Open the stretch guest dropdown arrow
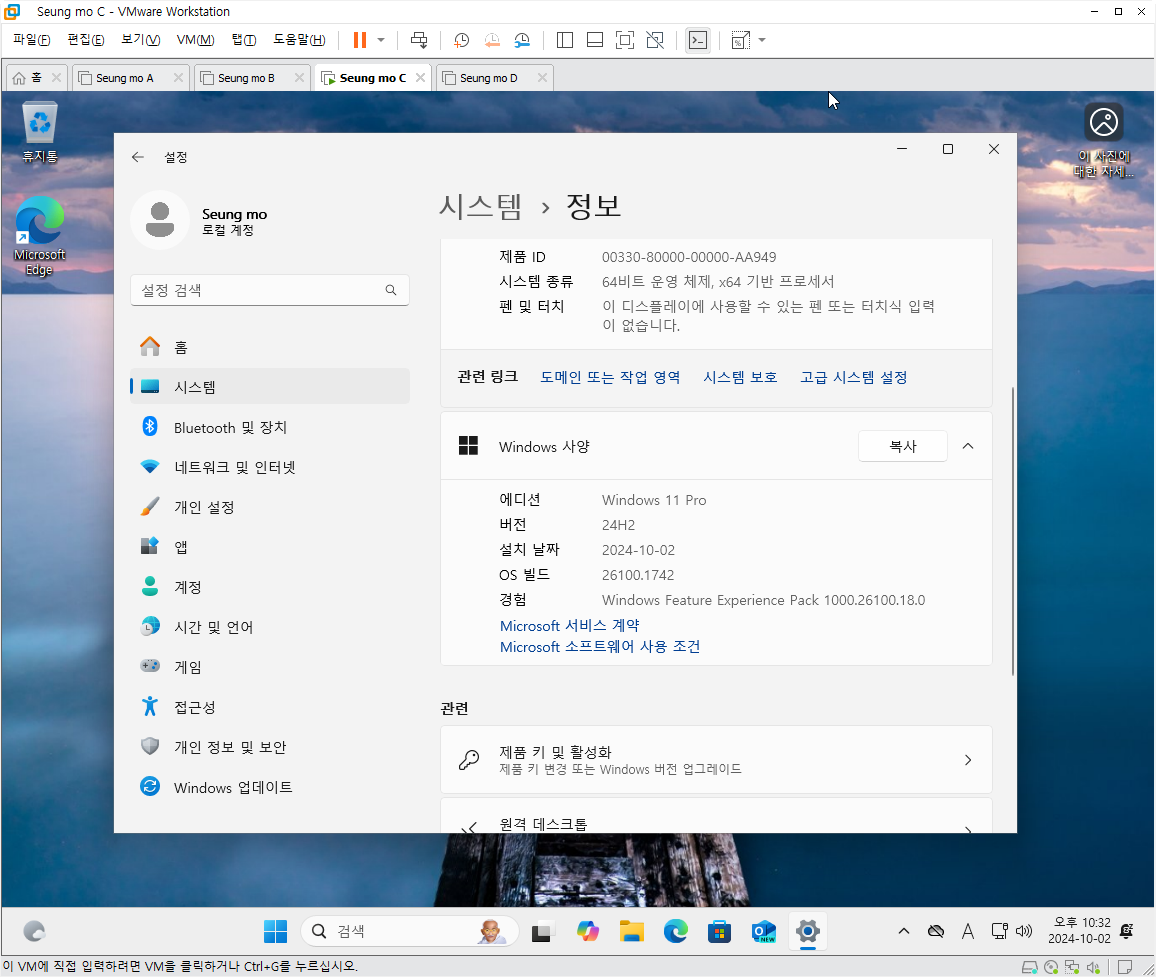The height and width of the screenshot is (977, 1156). click(x=762, y=40)
